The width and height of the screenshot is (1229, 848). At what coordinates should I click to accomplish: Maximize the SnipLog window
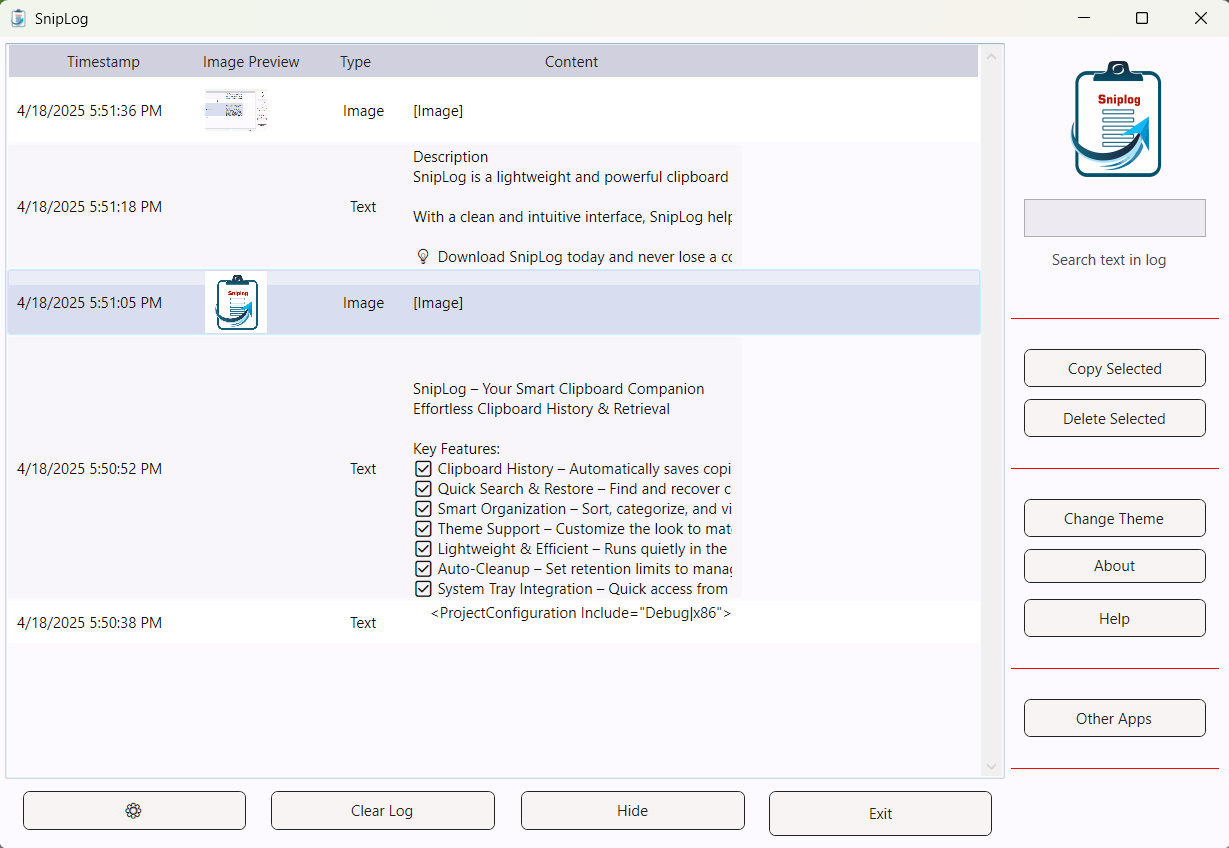[1142, 18]
